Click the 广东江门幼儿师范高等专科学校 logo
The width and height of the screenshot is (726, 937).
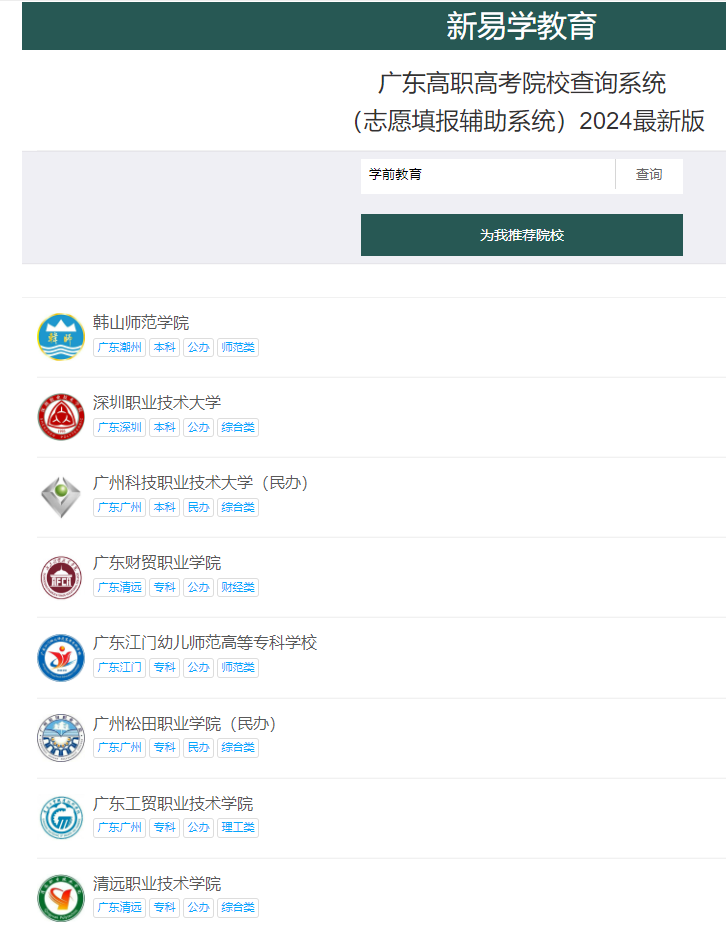coord(61,657)
